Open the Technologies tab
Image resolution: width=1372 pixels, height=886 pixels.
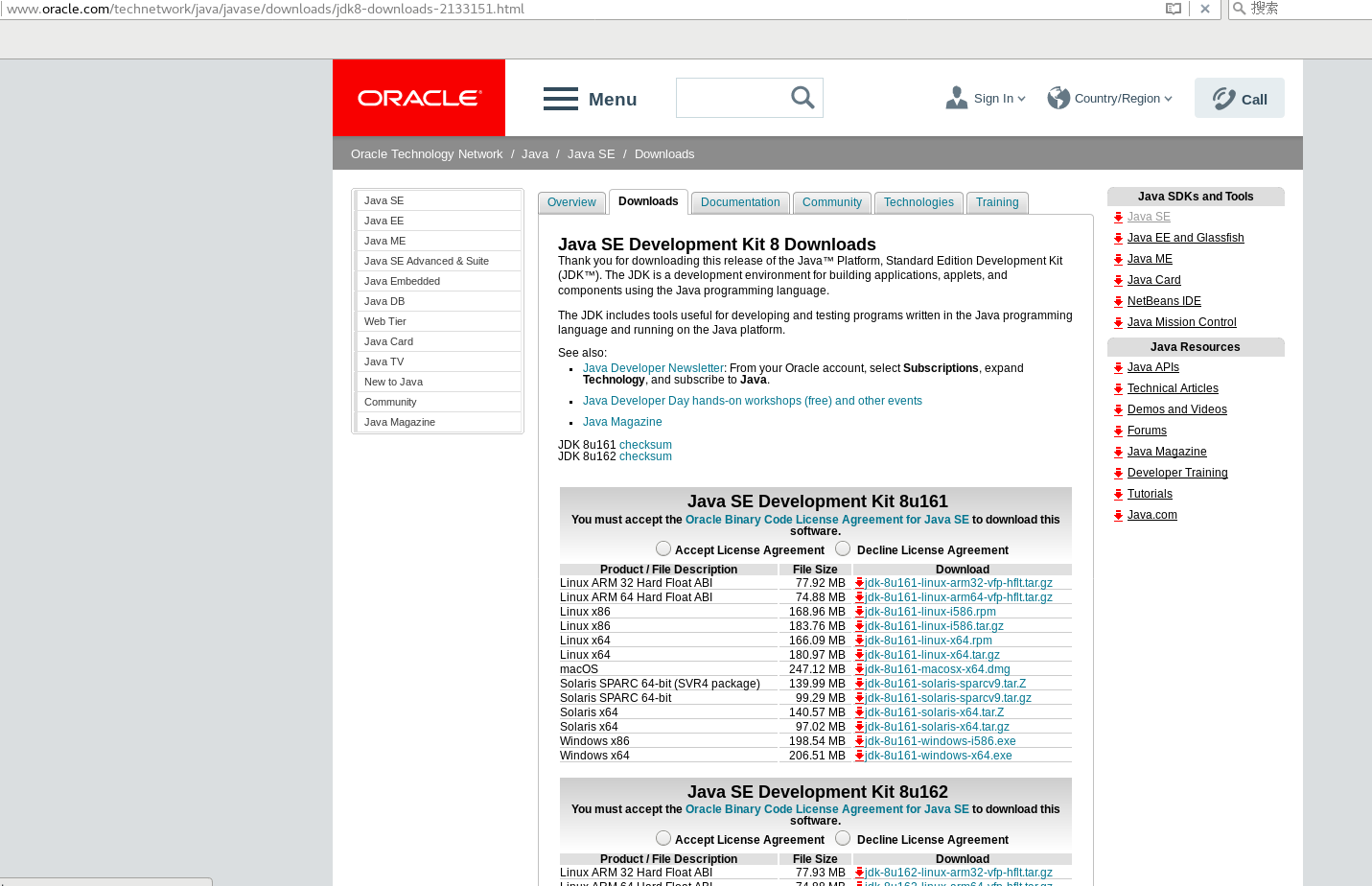(919, 202)
